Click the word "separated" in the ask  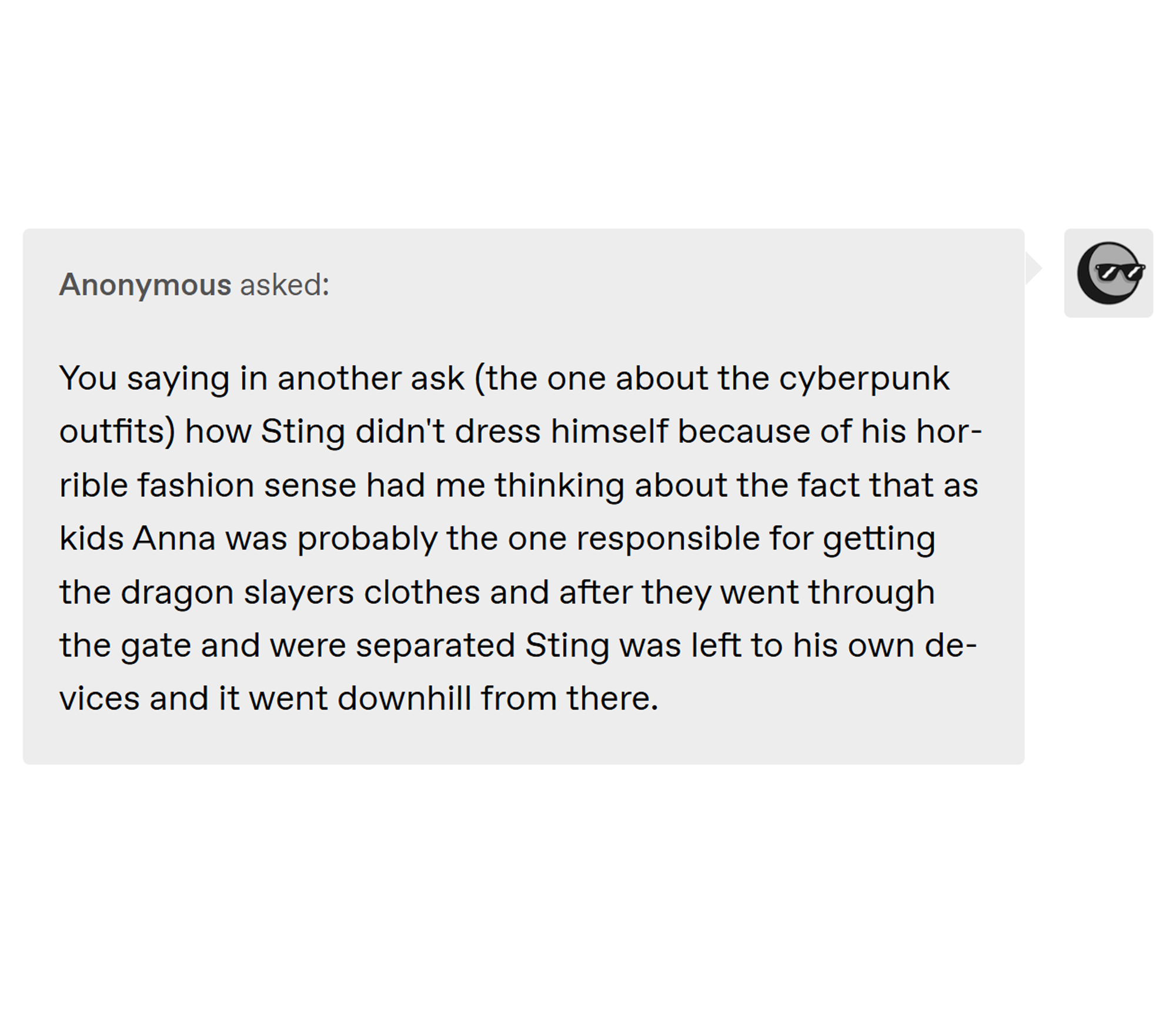click(435, 646)
